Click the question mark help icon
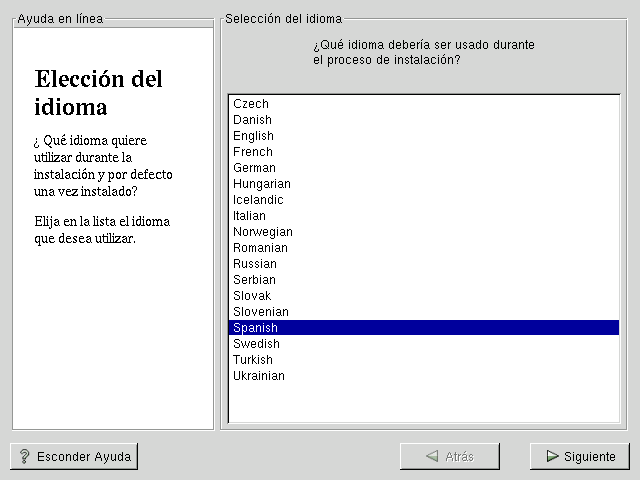 24,456
